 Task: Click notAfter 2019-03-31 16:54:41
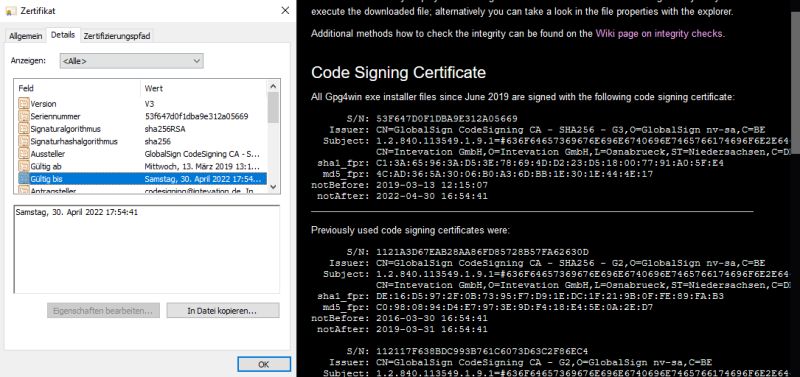(402, 330)
